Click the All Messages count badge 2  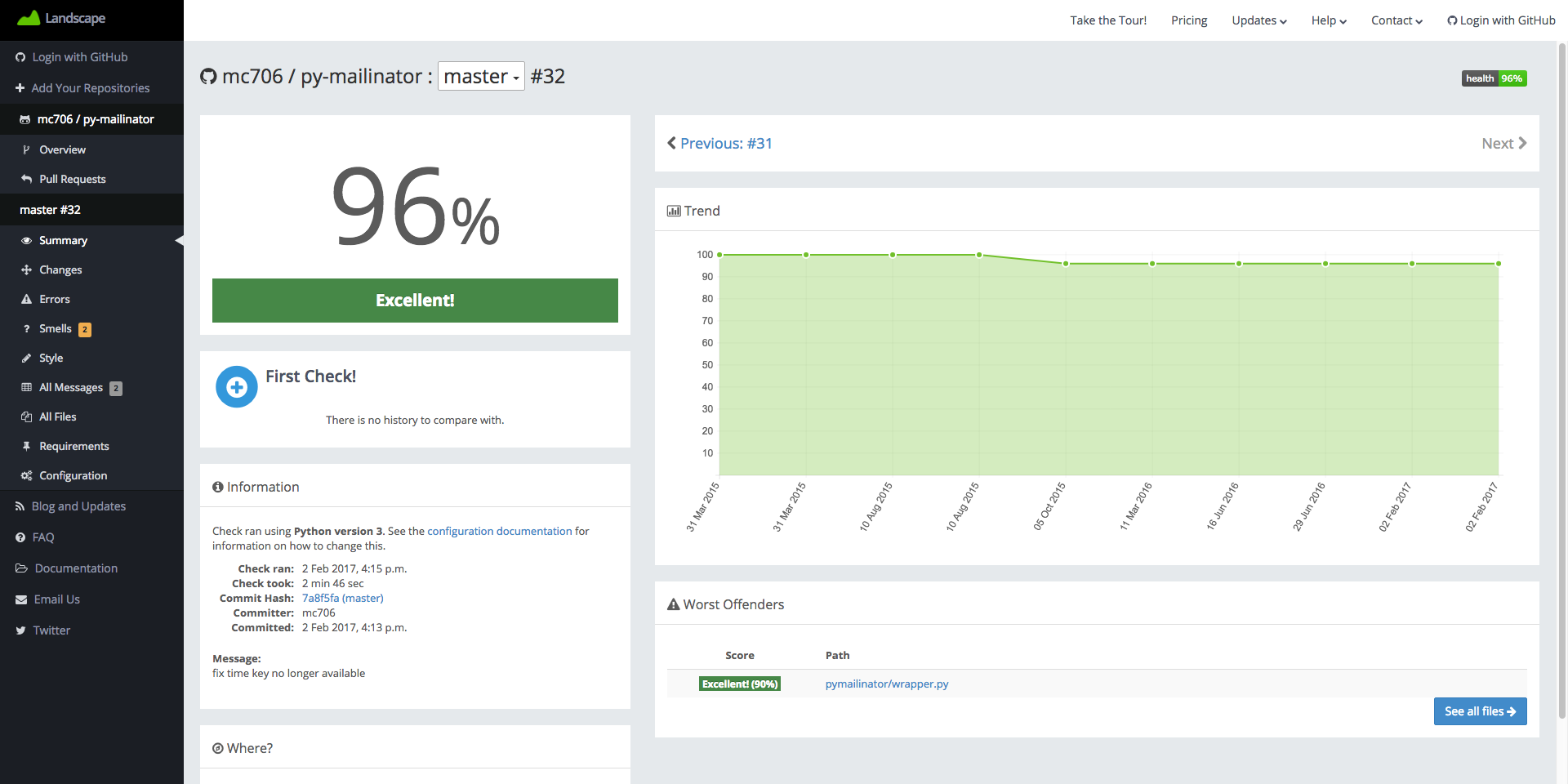pos(116,389)
